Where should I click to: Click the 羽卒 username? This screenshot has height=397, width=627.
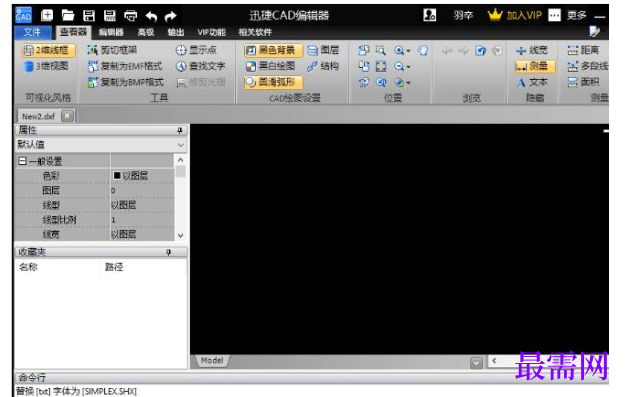(463, 16)
